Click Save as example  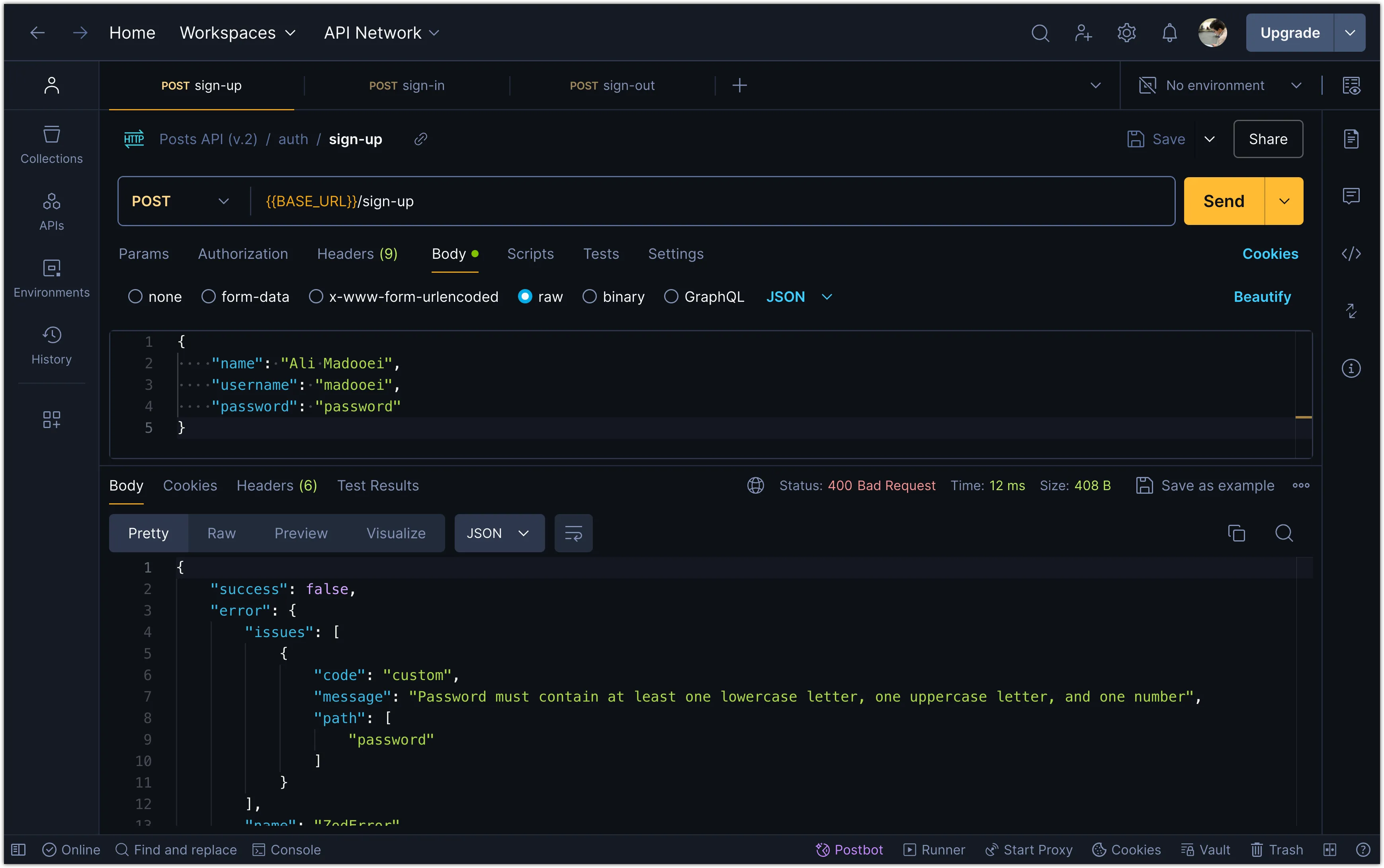(1205, 485)
